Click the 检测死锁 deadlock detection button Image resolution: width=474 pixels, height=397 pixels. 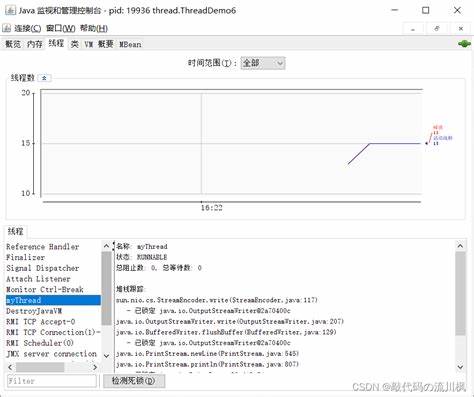point(134,381)
